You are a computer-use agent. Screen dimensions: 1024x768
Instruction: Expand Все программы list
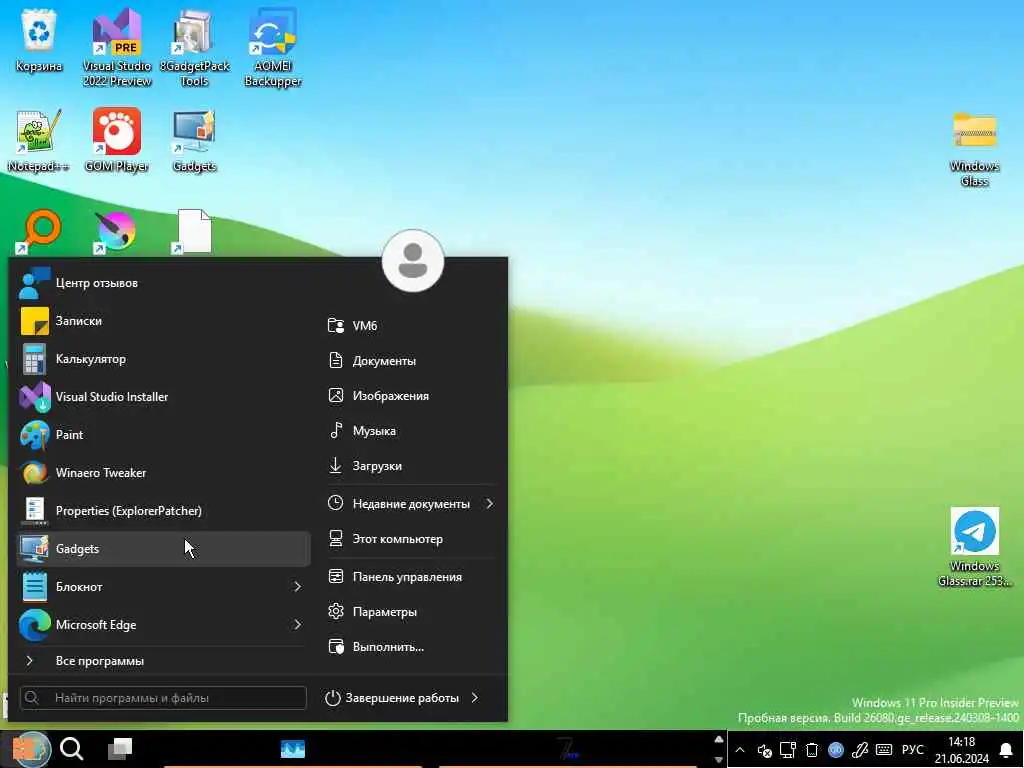coord(163,661)
